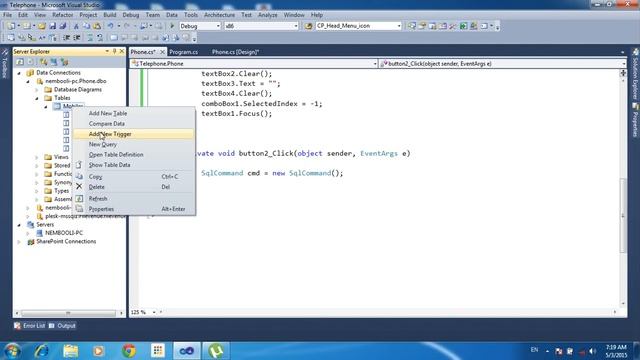Image resolution: width=640 pixels, height=360 pixels.
Task: Open Internet Explorer from taskbar
Action: (41, 351)
